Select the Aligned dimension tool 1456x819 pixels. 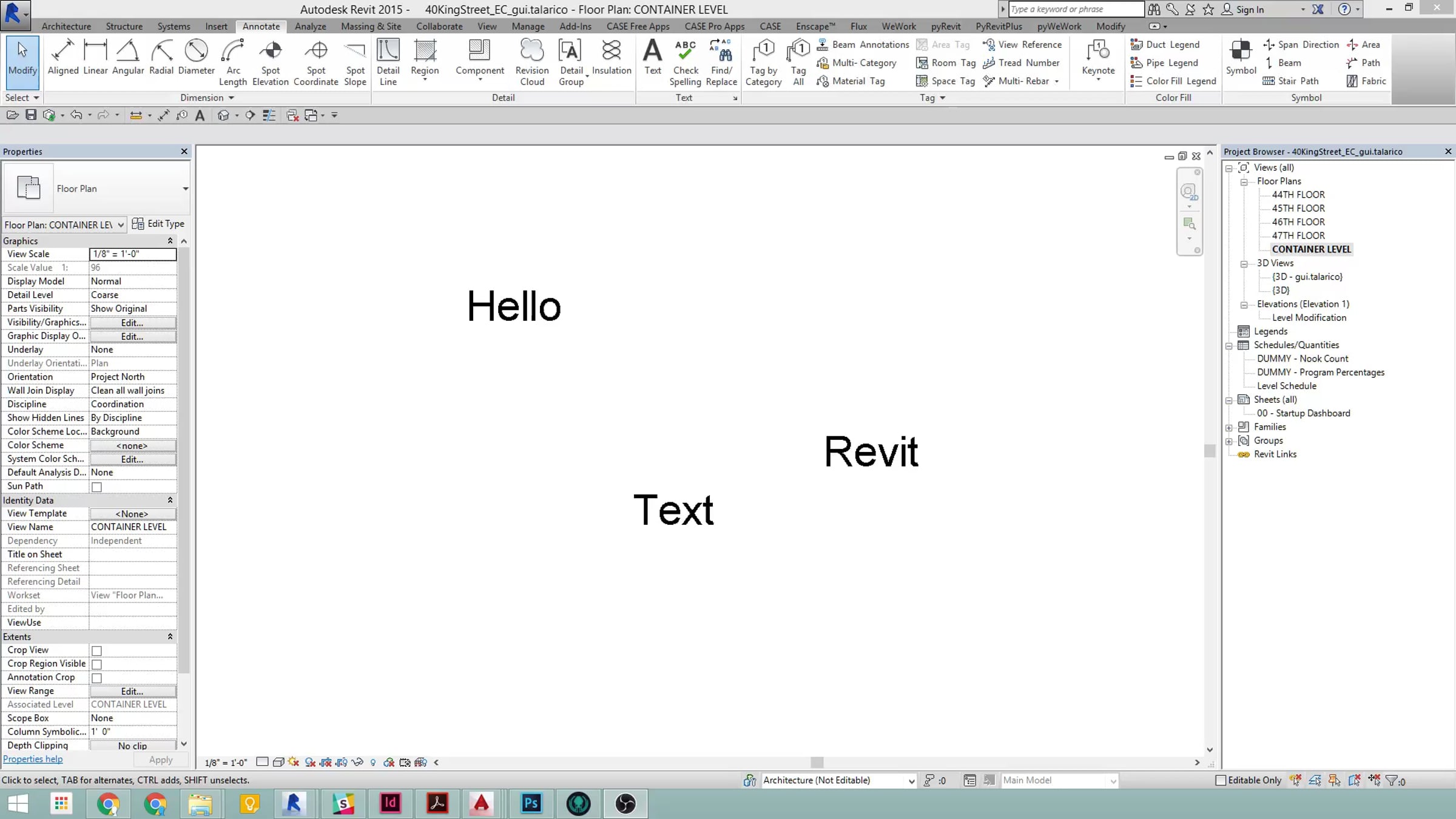pos(63,58)
